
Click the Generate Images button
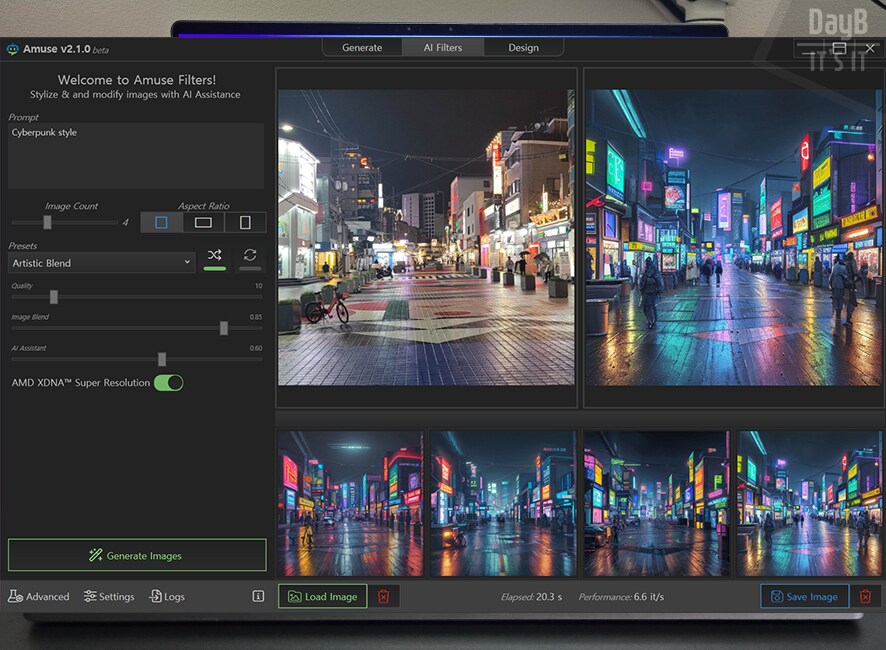coord(137,556)
